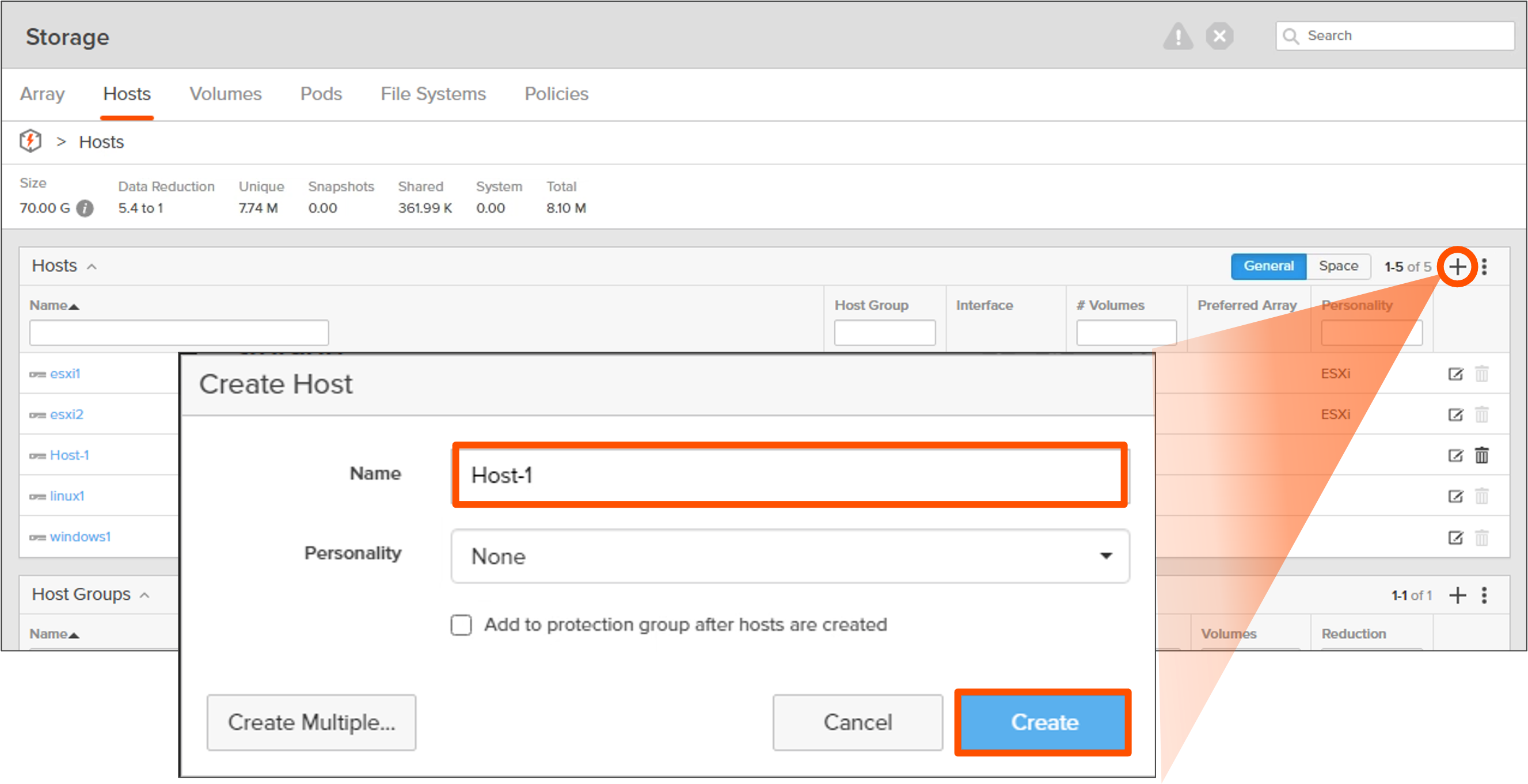Open the File Systems tab
Image resolution: width=1528 pixels, height=784 pixels.
(x=433, y=94)
